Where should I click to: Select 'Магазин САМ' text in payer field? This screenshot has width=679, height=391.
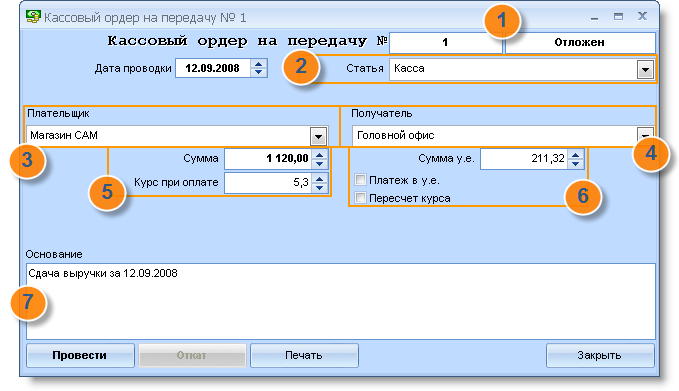tap(64, 136)
